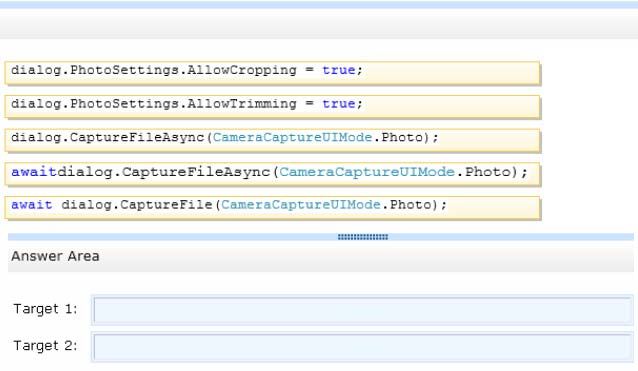Click the Target 1 answer field

(363, 310)
